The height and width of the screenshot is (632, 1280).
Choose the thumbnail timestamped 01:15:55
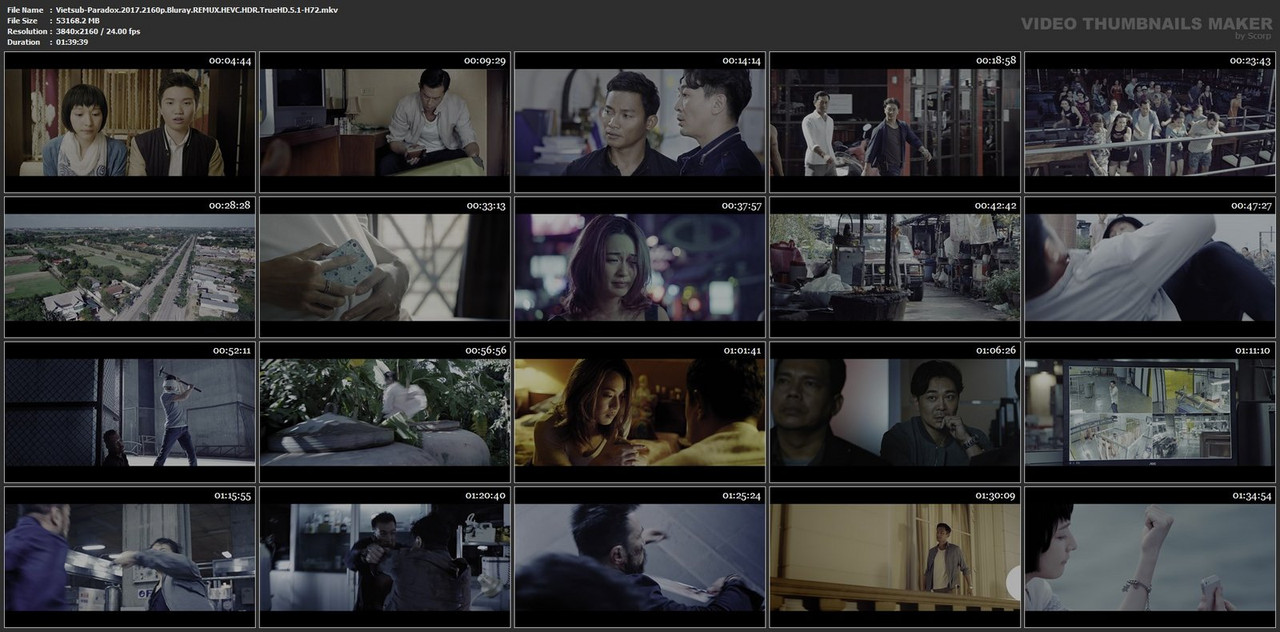coord(130,557)
